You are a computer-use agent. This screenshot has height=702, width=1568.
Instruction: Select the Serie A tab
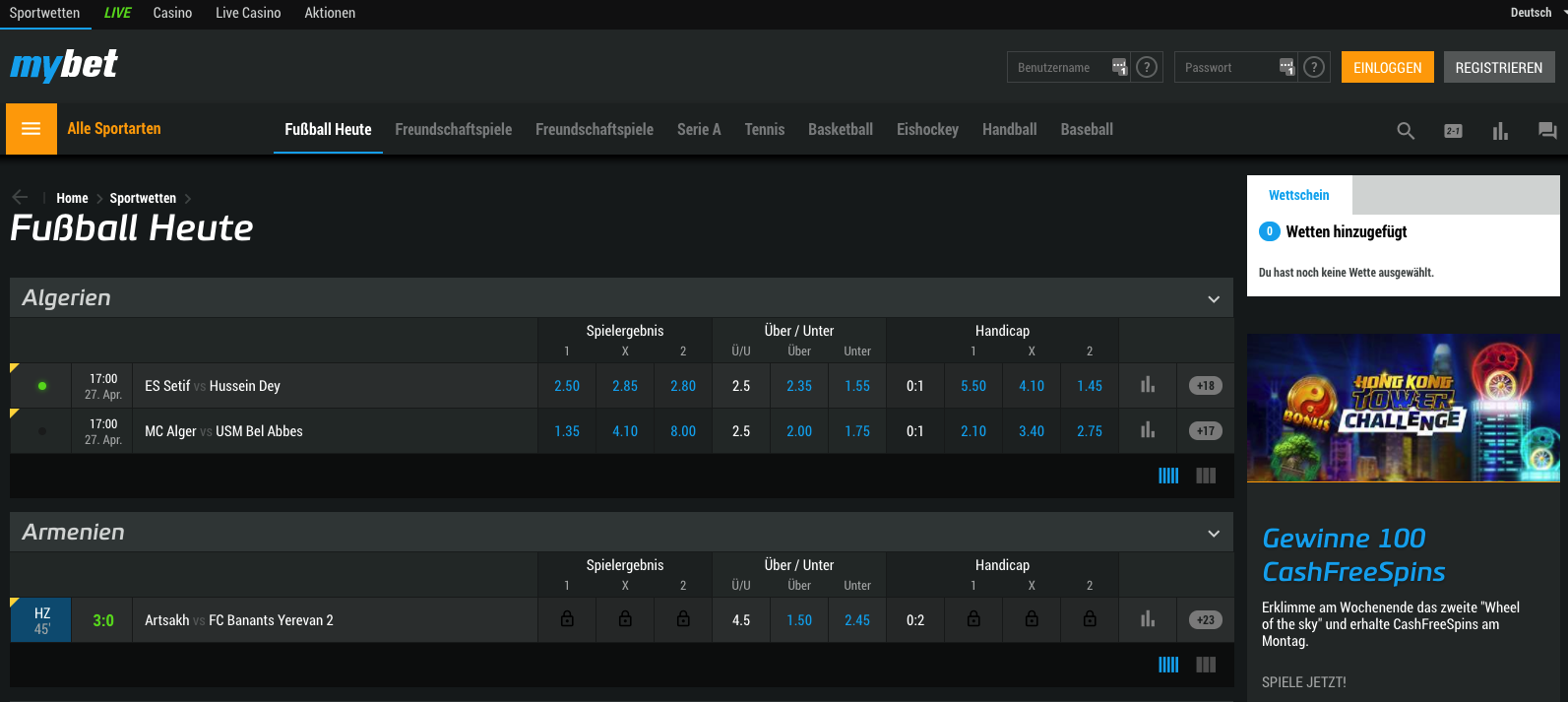699,130
